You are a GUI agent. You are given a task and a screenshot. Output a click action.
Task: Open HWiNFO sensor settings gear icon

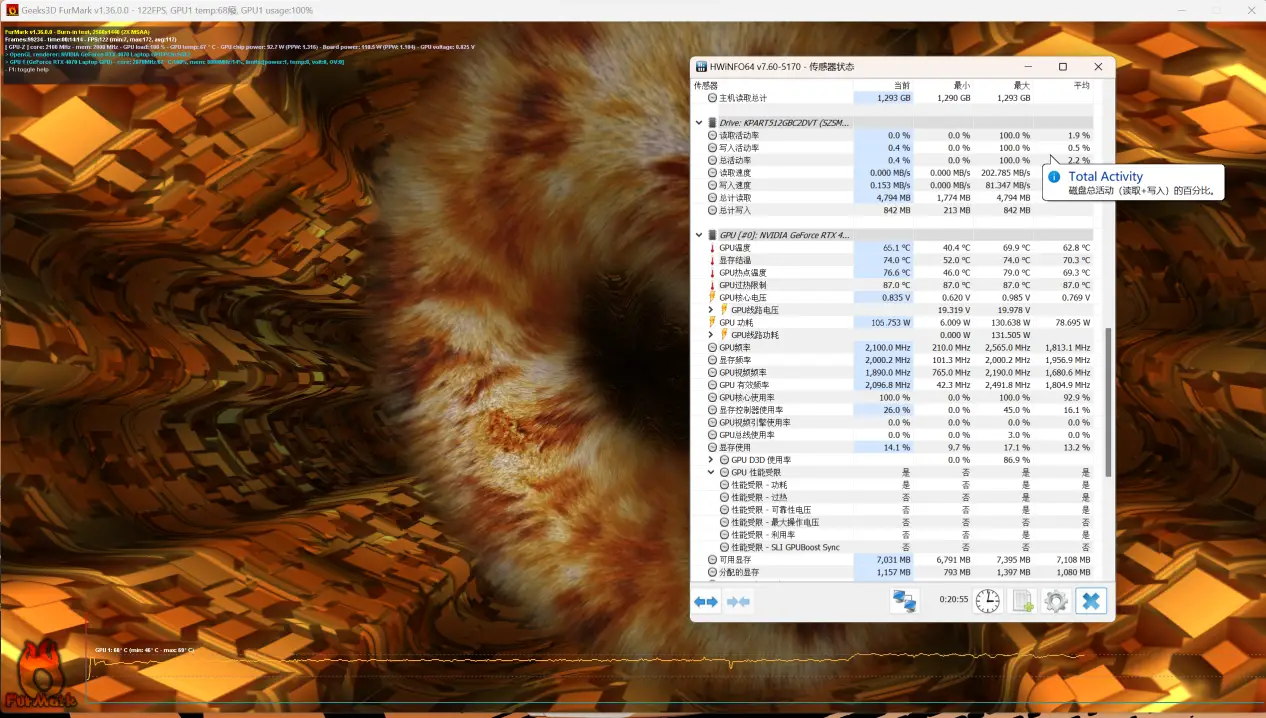1056,601
